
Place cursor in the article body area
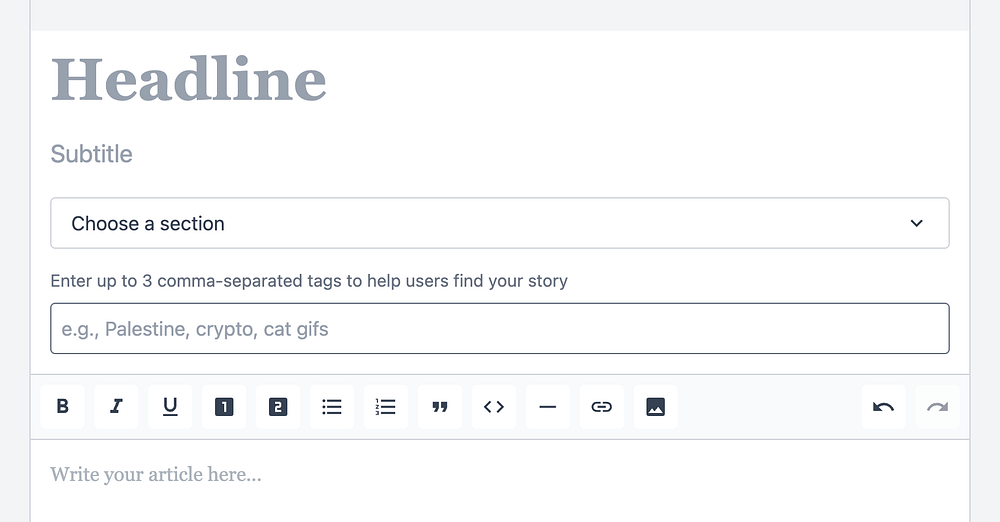(x=499, y=474)
